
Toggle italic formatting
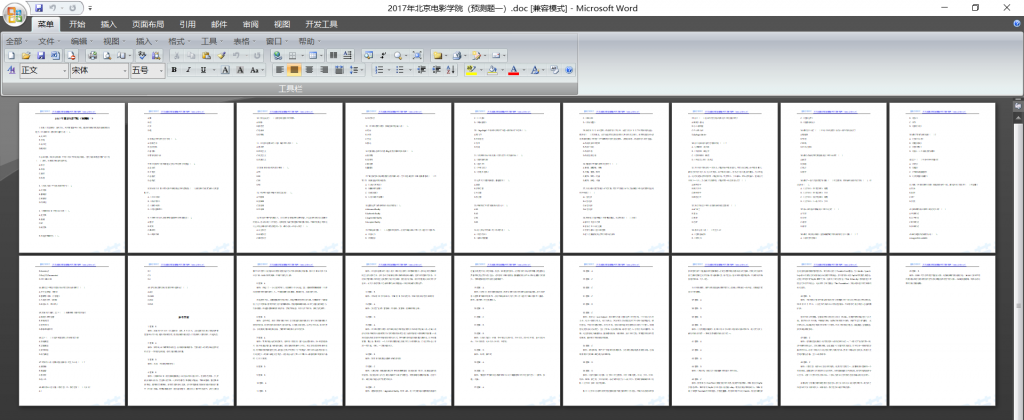pyautogui.click(x=188, y=70)
